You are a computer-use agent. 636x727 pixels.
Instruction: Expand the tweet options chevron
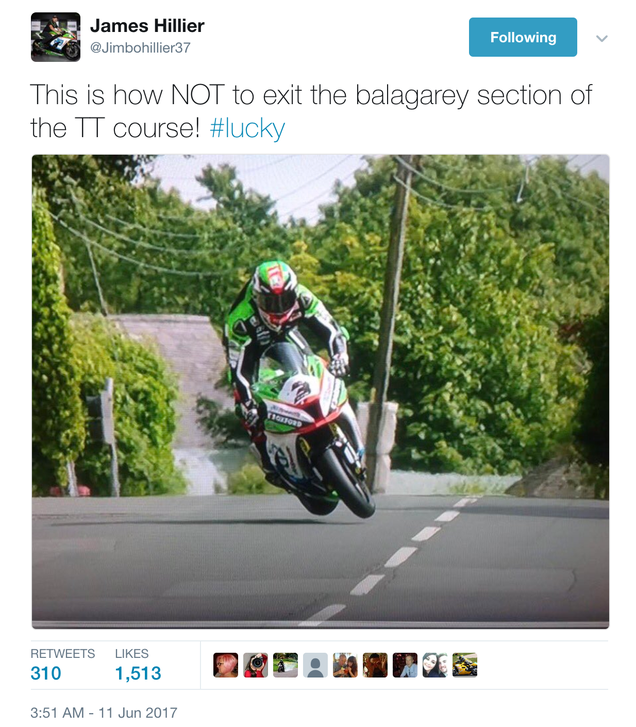pyautogui.click(x=602, y=38)
